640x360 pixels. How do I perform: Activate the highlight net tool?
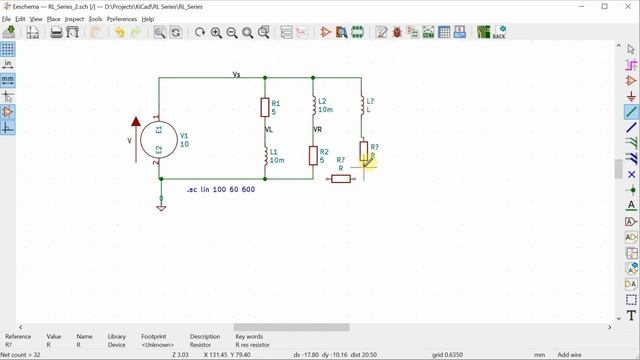631,65
